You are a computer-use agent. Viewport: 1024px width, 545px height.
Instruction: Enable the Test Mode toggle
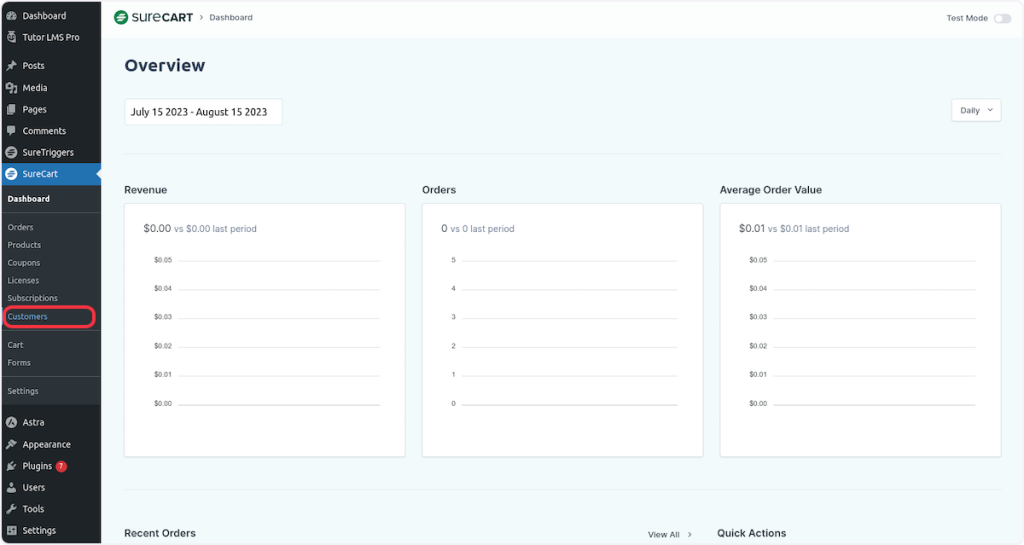1001,18
